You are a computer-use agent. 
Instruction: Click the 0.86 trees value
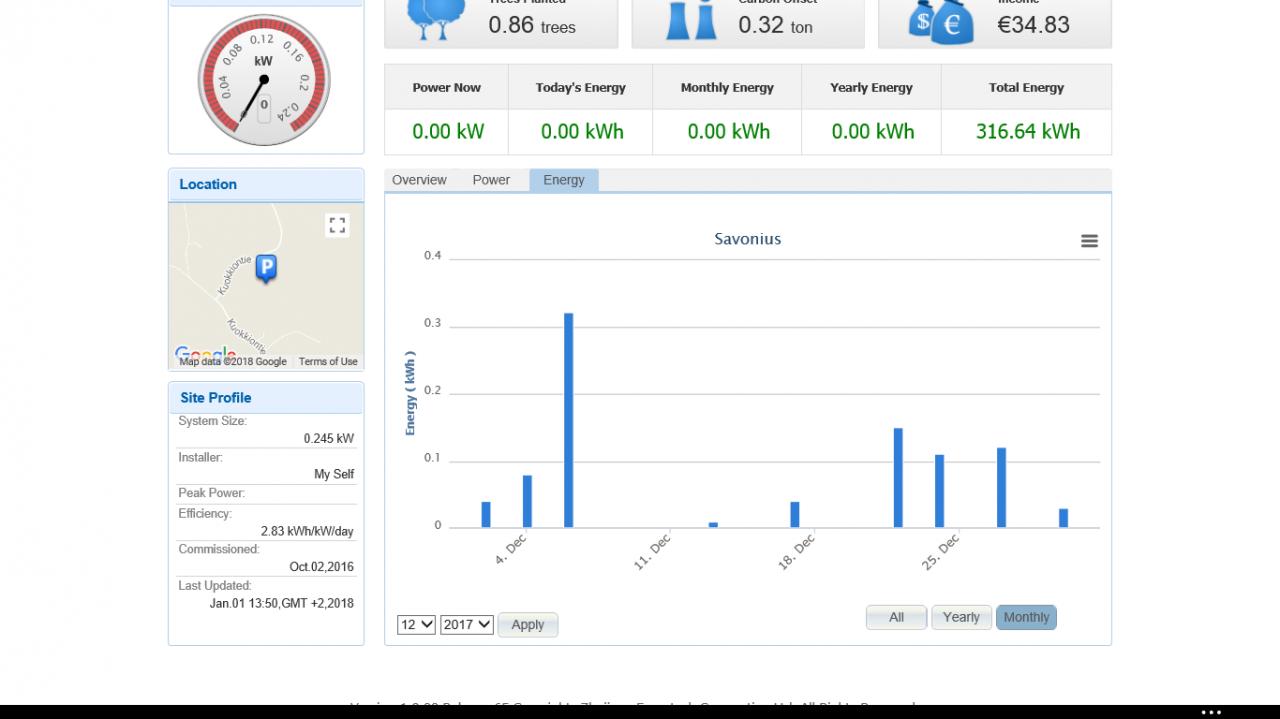532,25
